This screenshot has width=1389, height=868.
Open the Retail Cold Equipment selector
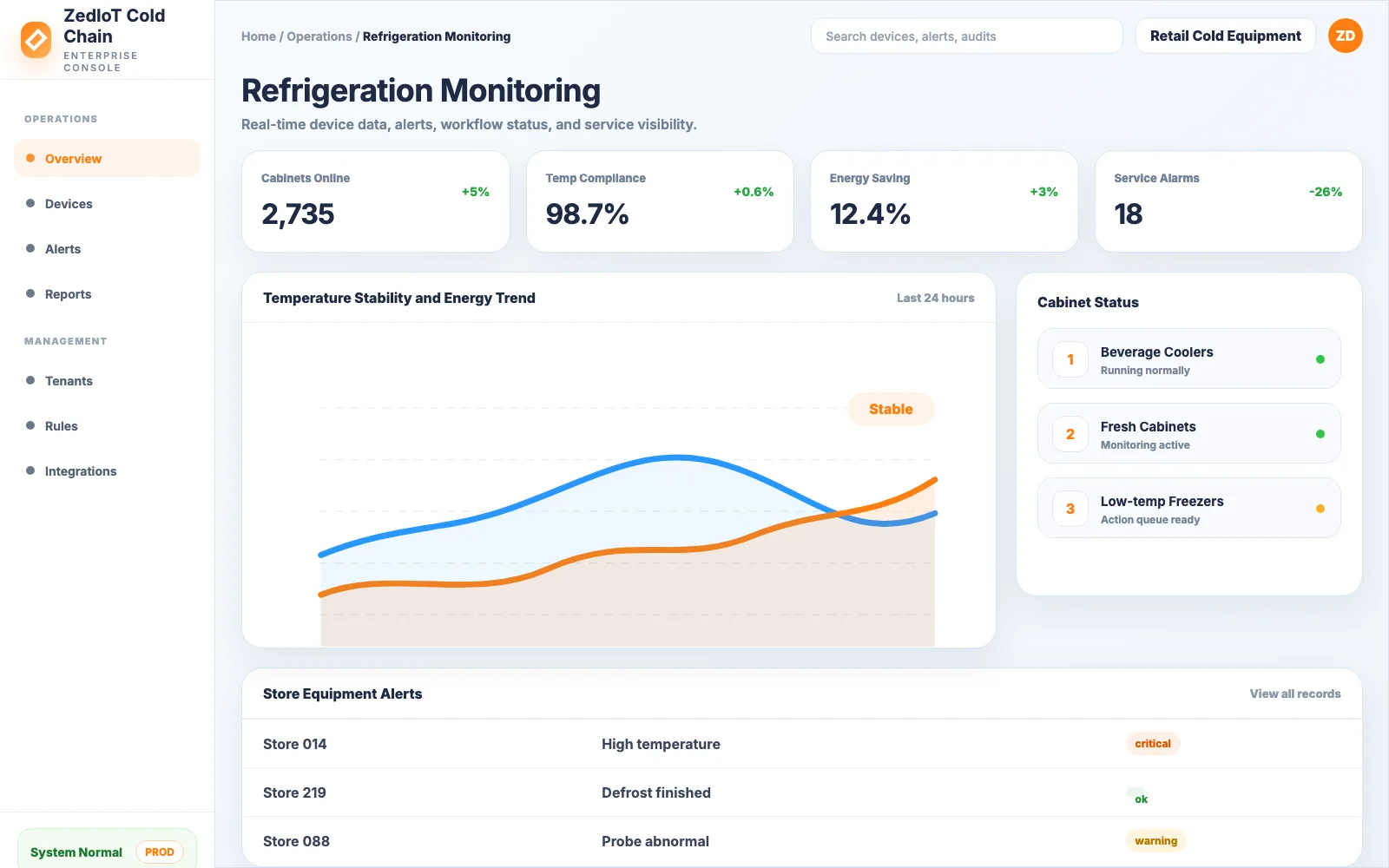(x=1225, y=36)
